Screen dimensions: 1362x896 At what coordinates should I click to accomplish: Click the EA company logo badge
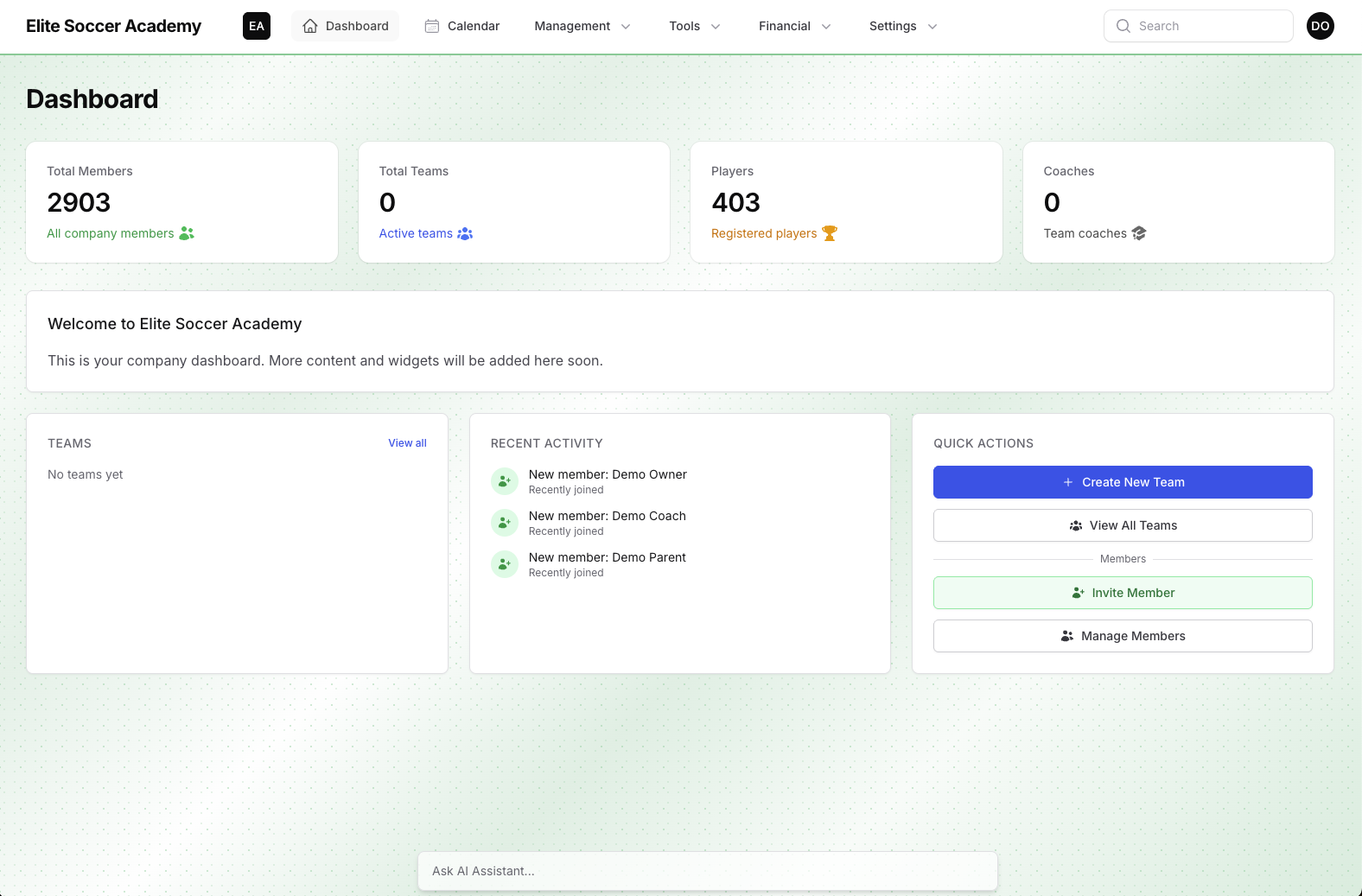coord(257,26)
